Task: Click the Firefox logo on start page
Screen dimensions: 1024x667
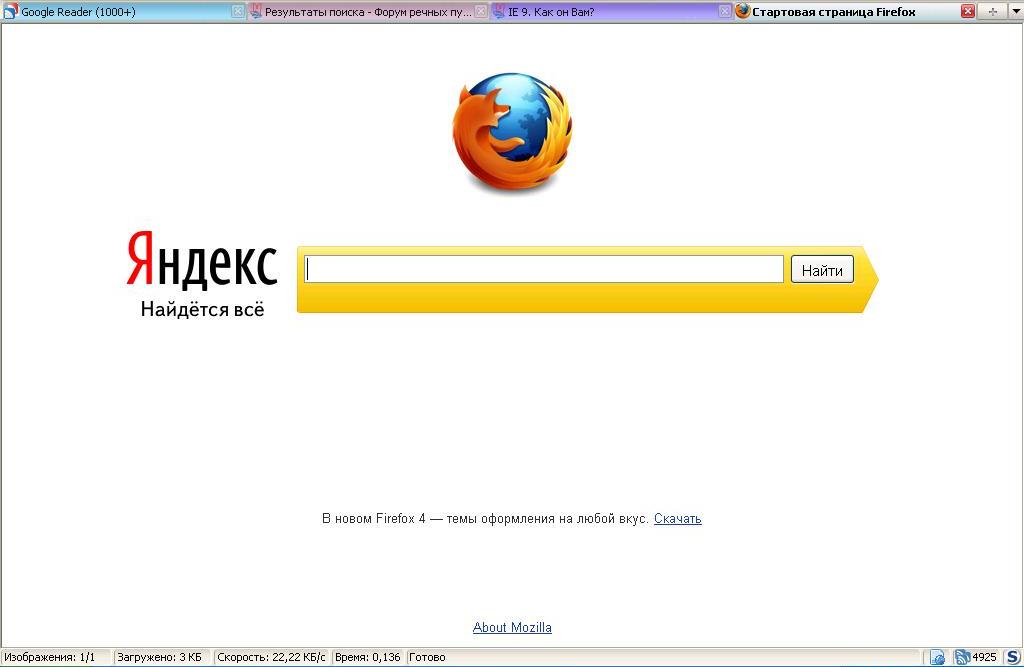Action: coord(511,131)
